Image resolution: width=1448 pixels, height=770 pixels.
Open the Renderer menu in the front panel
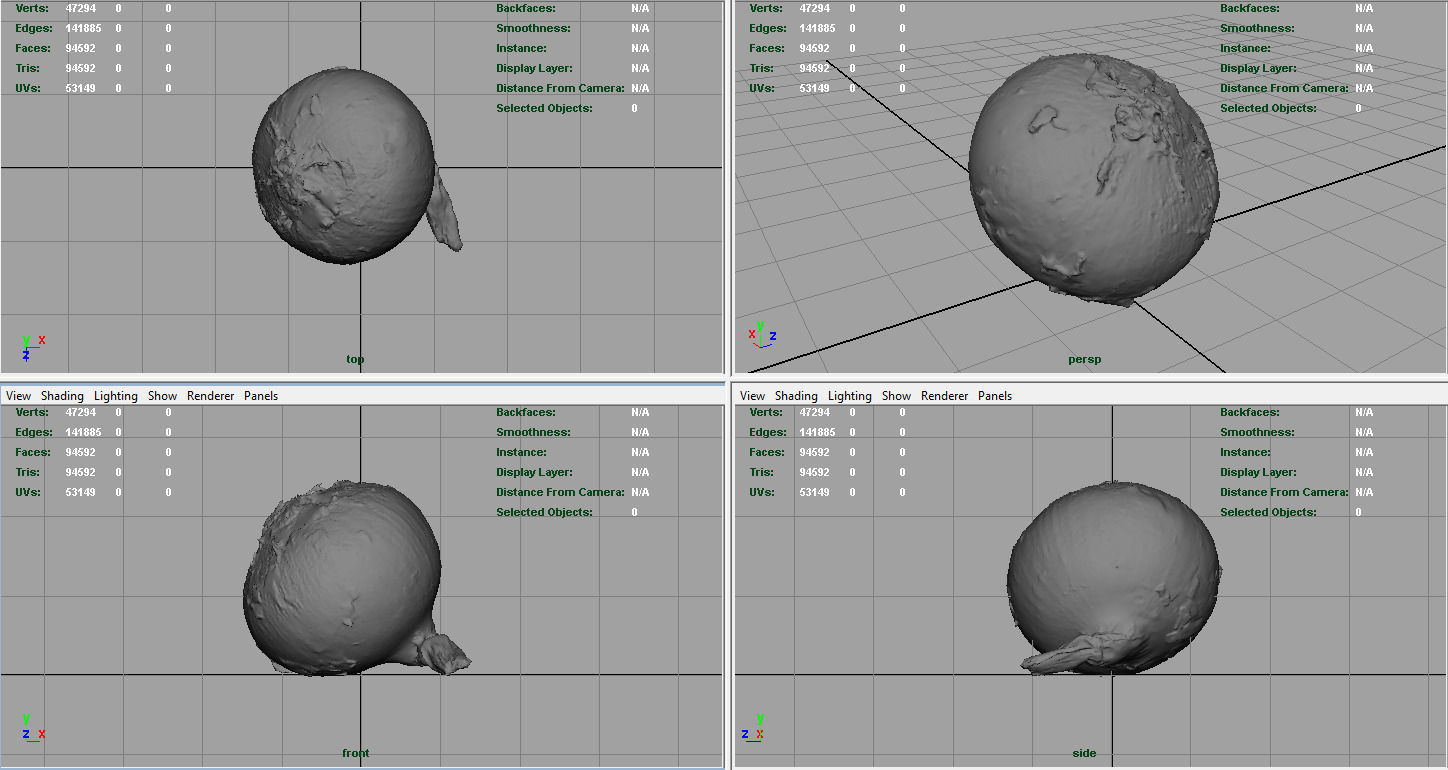coord(210,396)
